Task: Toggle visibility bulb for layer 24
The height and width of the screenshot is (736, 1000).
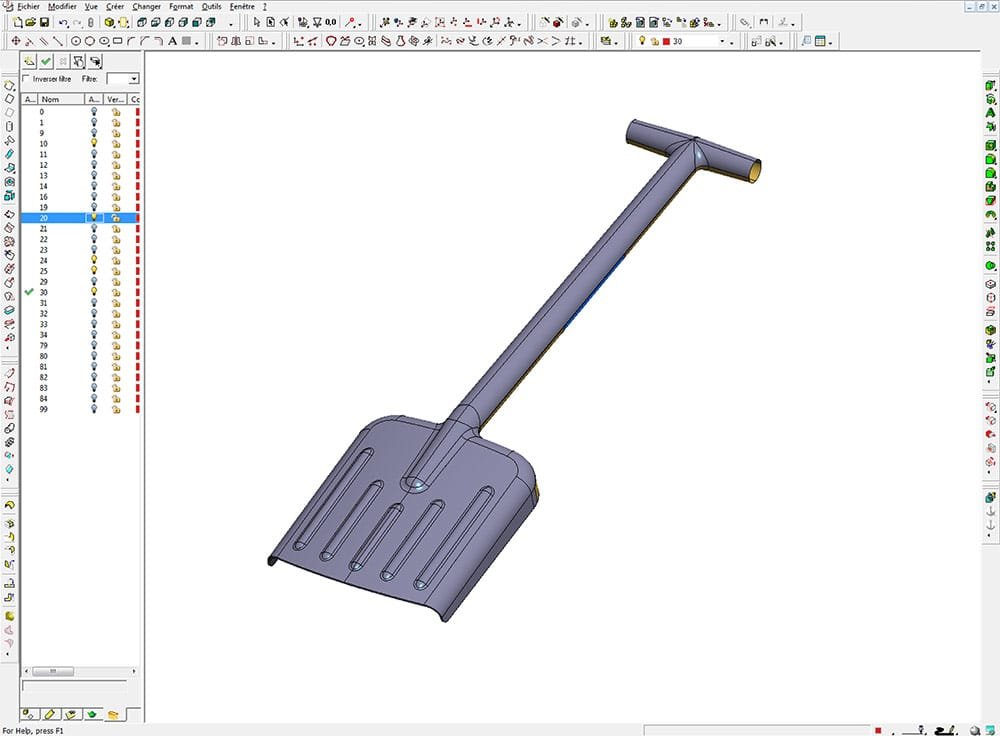Action: pyautogui.click(x=94, y=260)
